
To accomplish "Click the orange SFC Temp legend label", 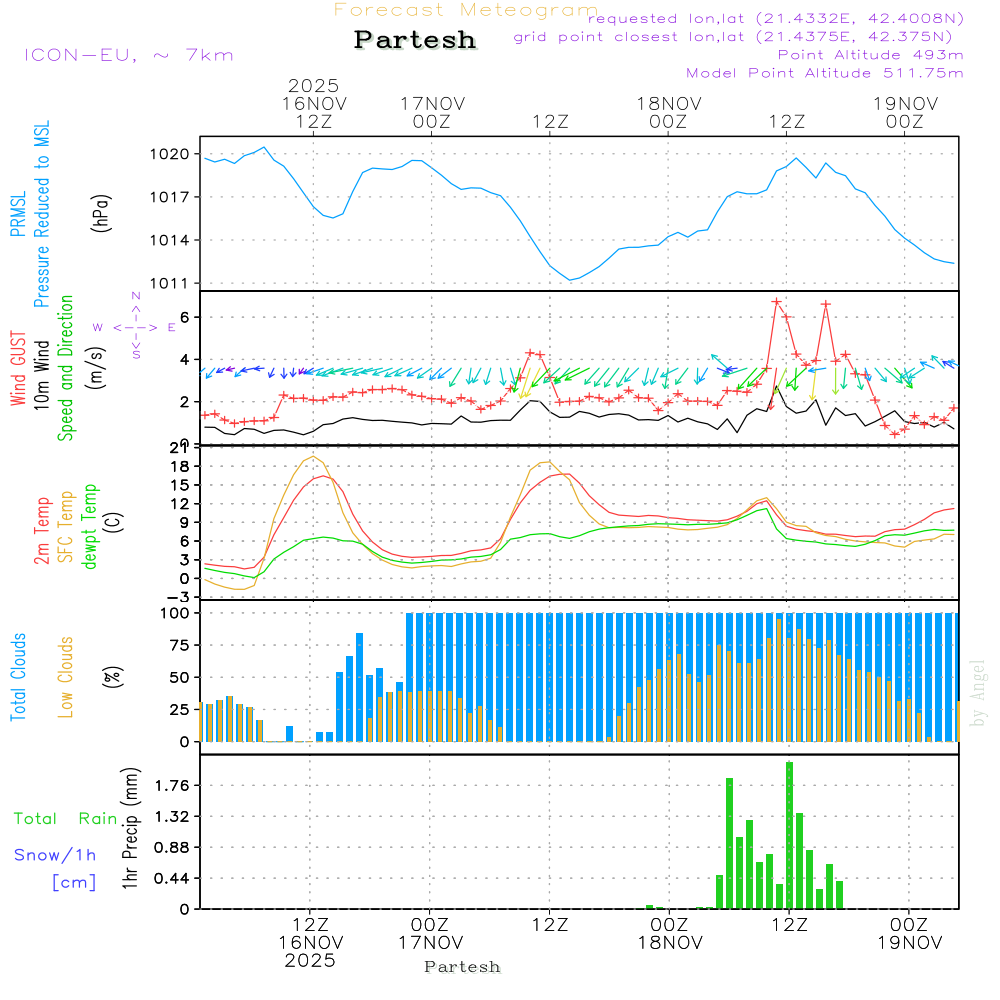I will coord(67,528).
